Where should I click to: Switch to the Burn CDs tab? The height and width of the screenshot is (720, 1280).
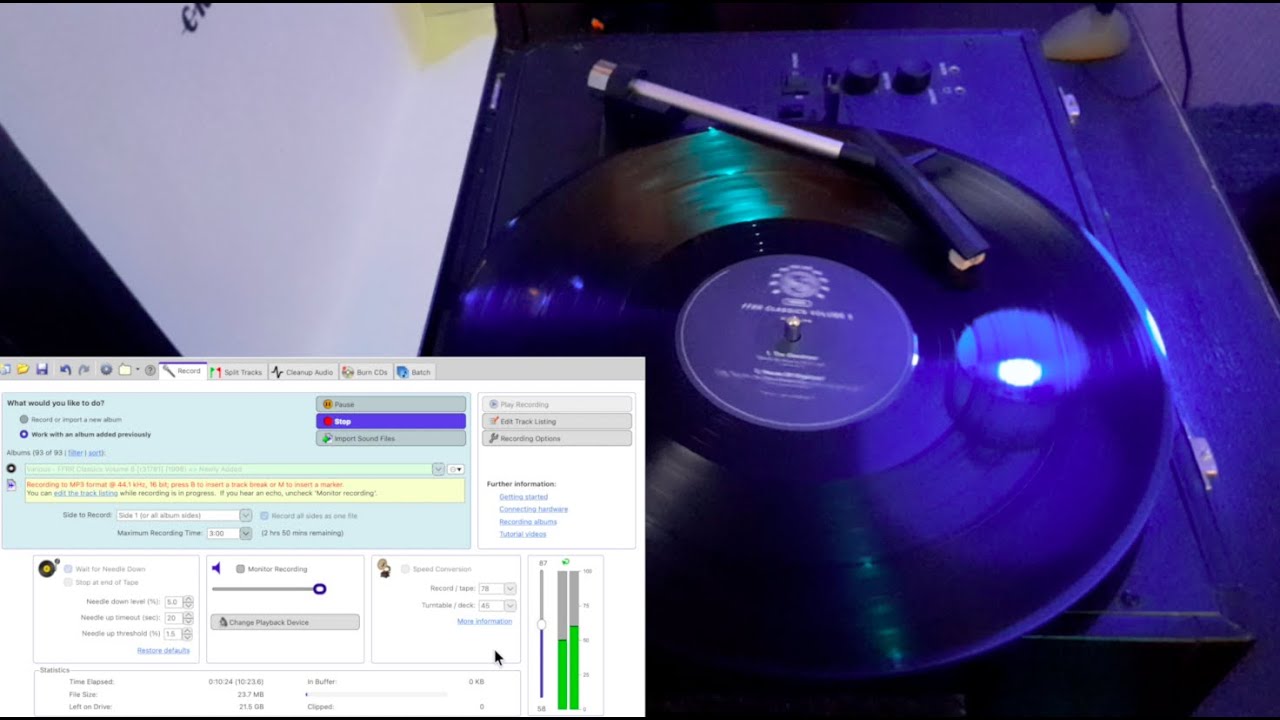pos(365,372)
